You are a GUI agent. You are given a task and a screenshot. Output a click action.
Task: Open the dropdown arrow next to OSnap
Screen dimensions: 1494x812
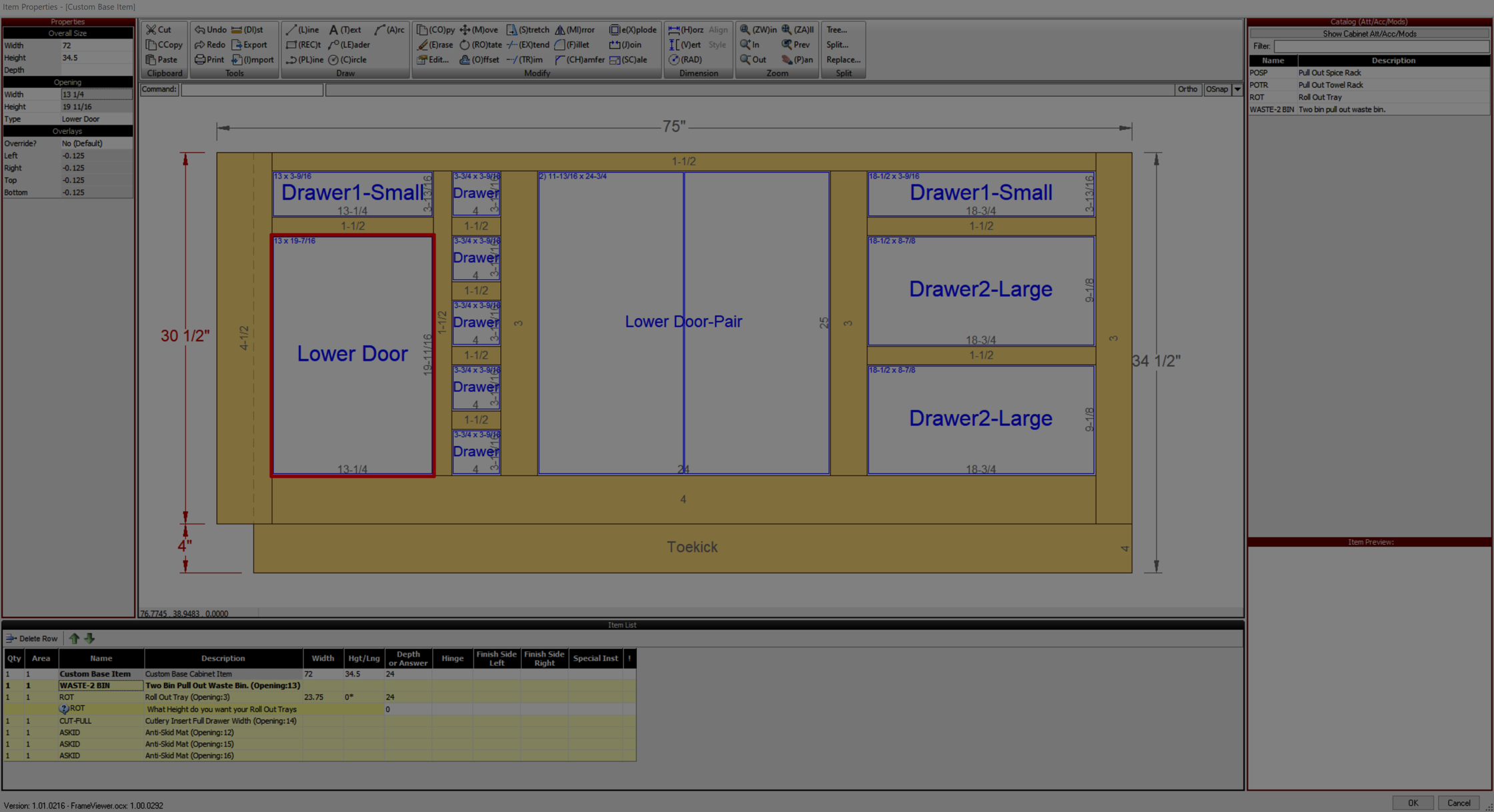click(x=1237, y=89)
